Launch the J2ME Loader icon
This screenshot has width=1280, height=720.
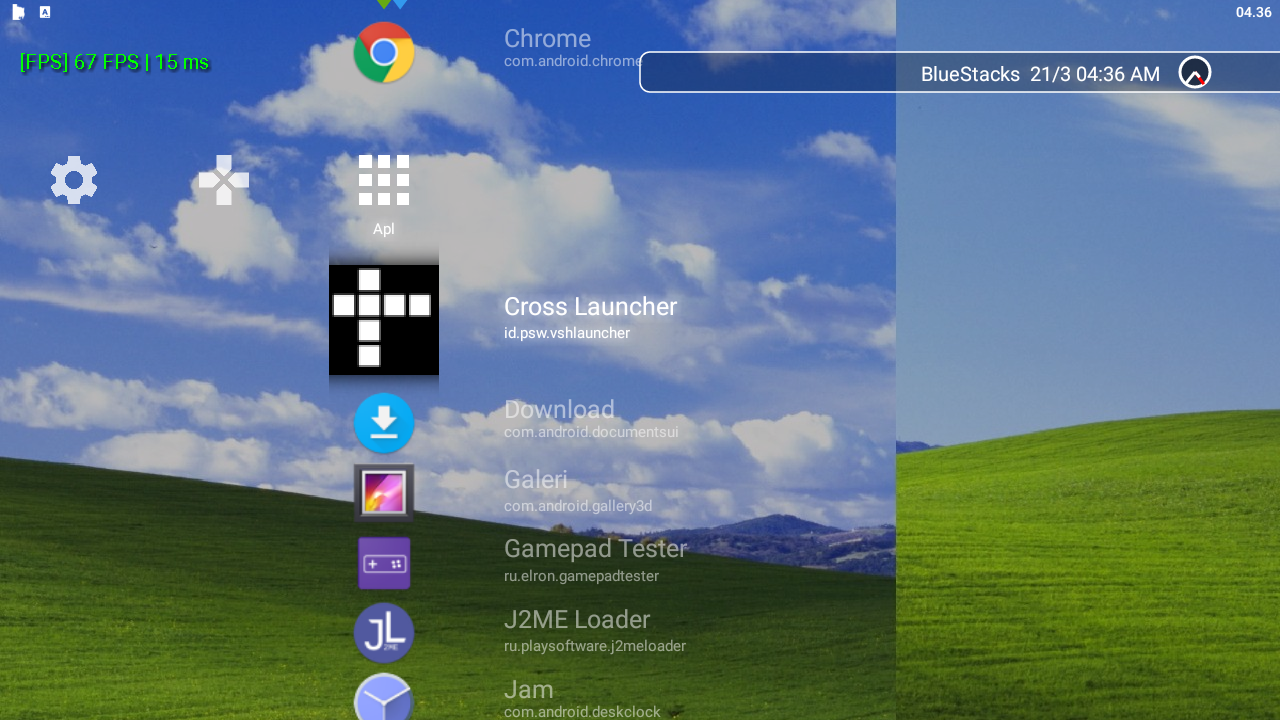click(x=384, y=633)
